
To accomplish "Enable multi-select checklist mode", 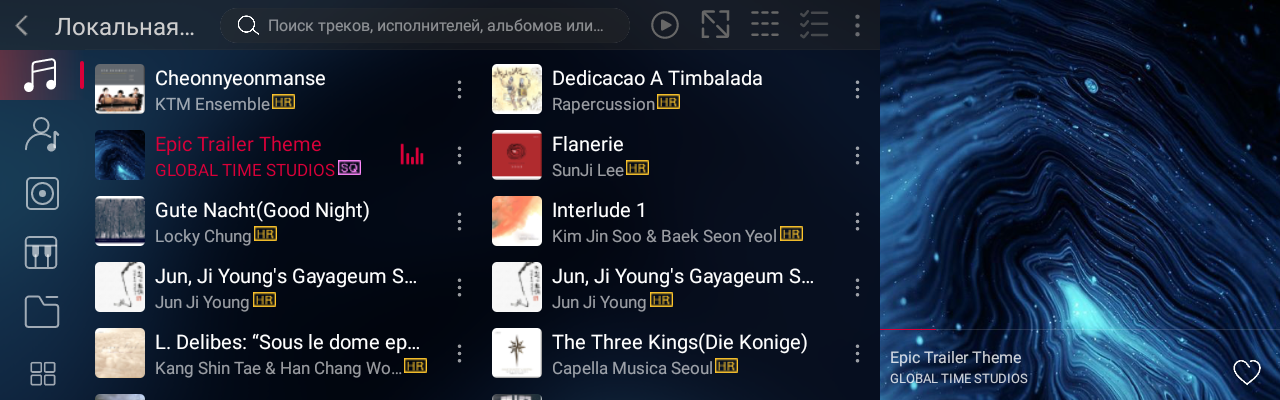I will click(x=814, y=26).
